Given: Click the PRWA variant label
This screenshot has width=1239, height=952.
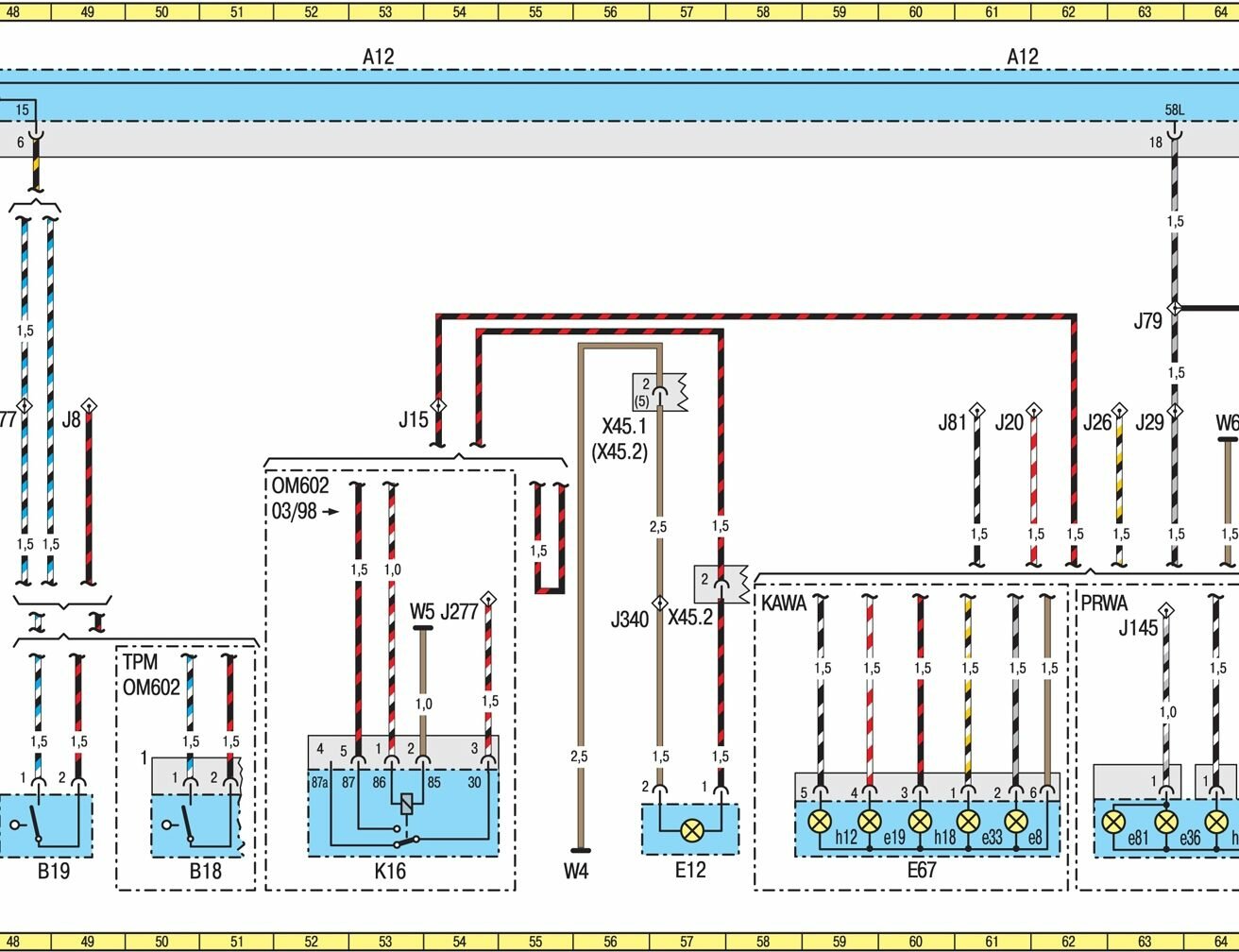Looking at the screenshot, I should [1103, 603].
